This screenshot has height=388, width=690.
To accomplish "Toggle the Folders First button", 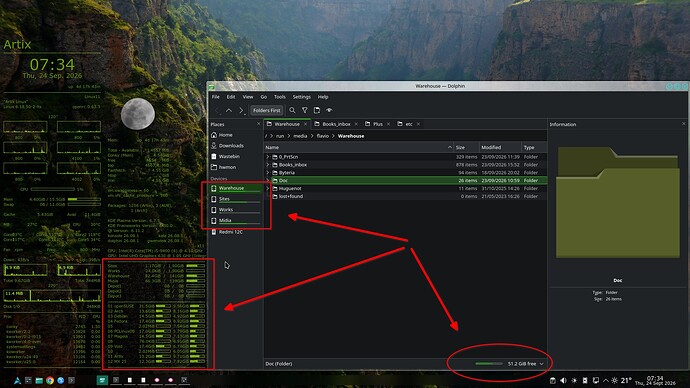I will (267, 110).
